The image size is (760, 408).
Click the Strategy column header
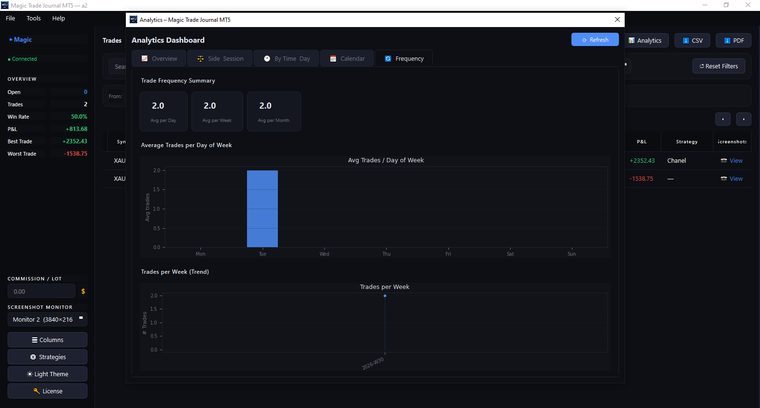pyautogui.click(x=686, y=142)
